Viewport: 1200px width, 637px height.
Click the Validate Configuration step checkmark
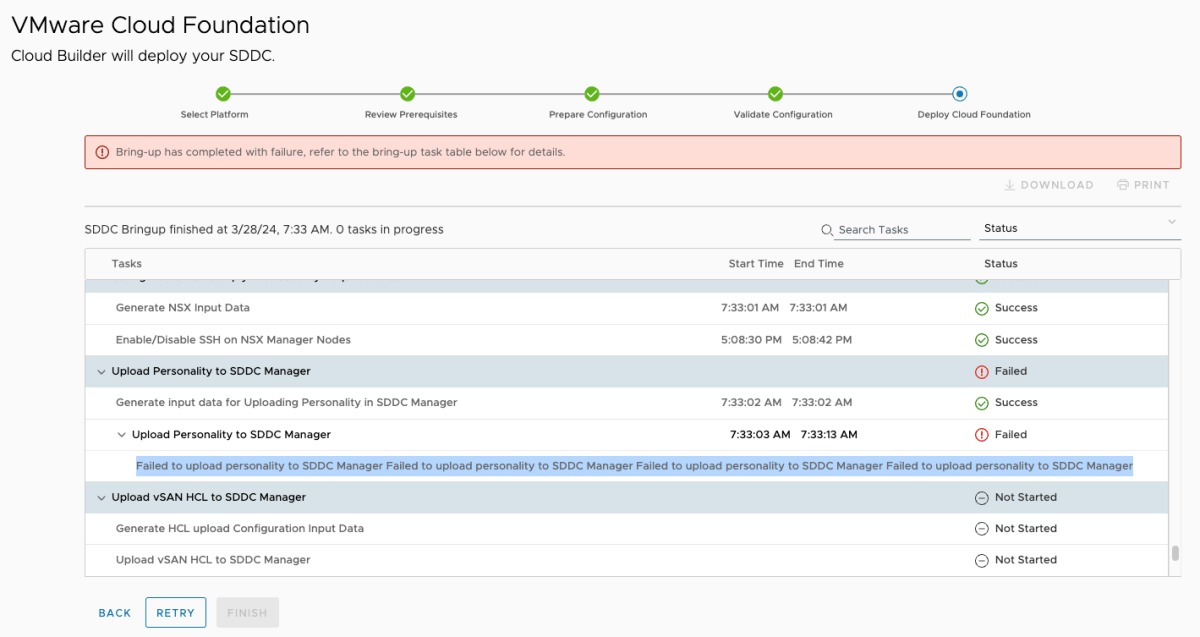click(x=775, y=94)
